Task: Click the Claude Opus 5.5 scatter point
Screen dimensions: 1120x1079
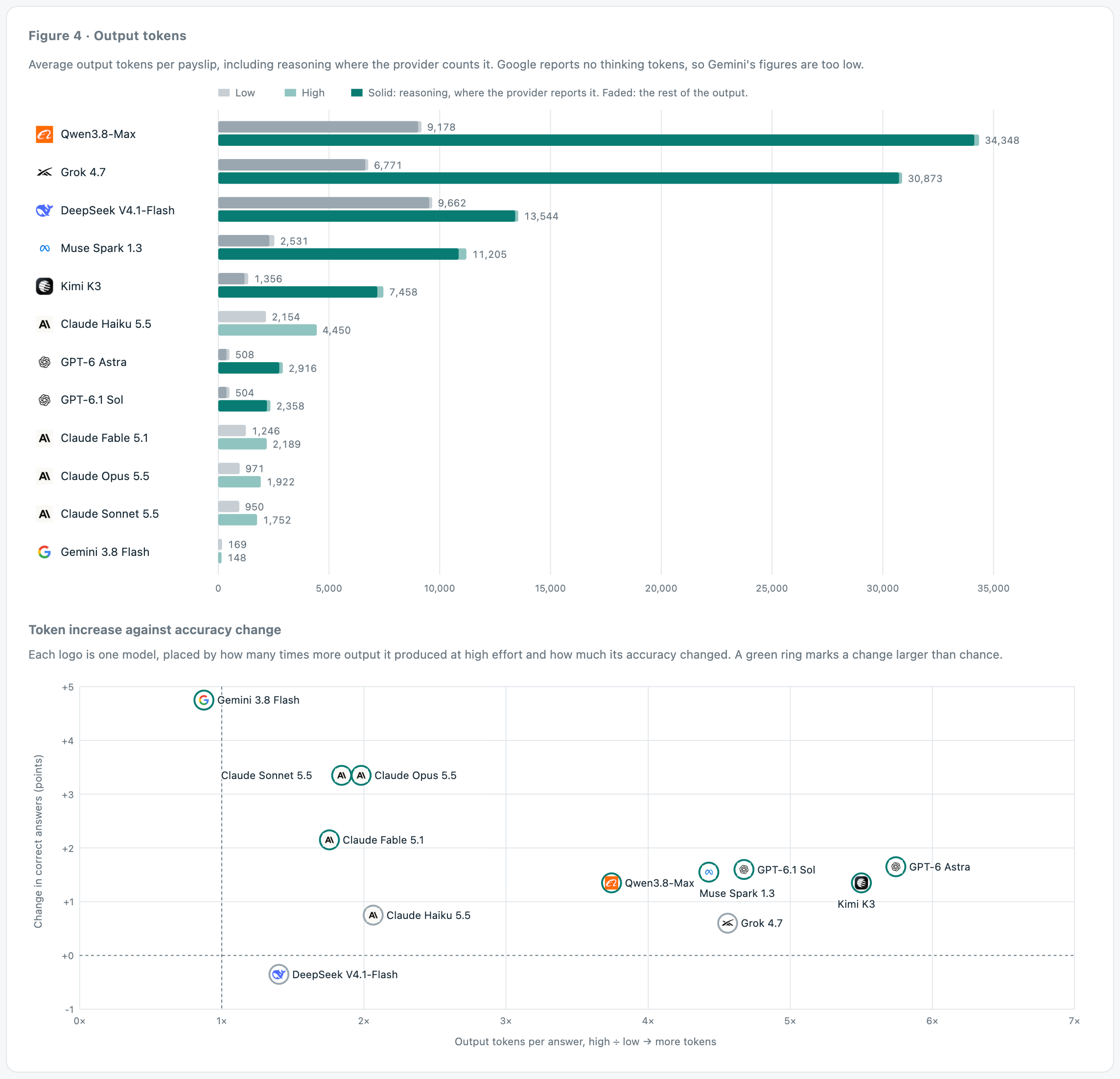Action: pos(361,775)
